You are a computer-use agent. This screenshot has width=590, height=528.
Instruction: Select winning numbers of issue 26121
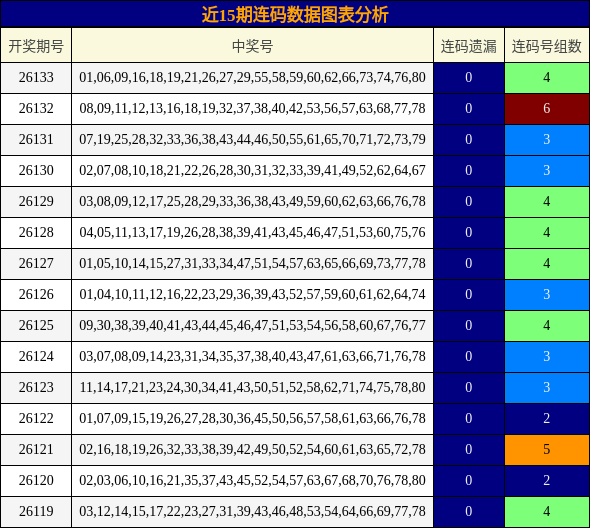pyautogui.click(x=252, y=449)
